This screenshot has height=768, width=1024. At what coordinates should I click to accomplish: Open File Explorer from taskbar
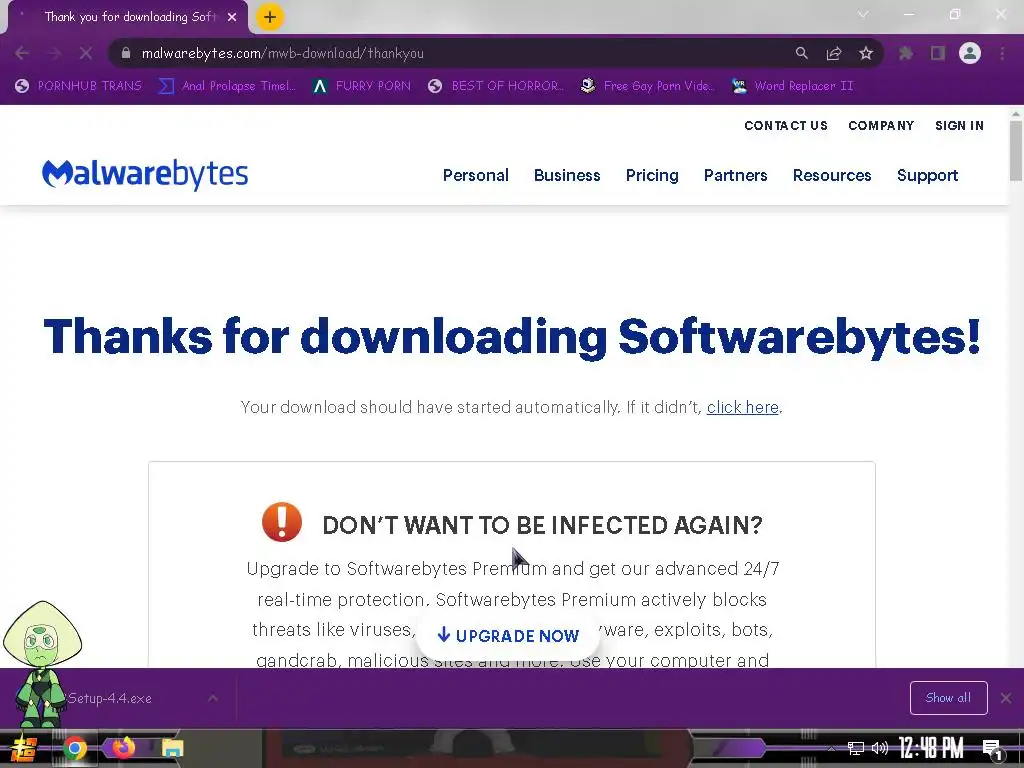pyautogui.click(x=172, y=748)
